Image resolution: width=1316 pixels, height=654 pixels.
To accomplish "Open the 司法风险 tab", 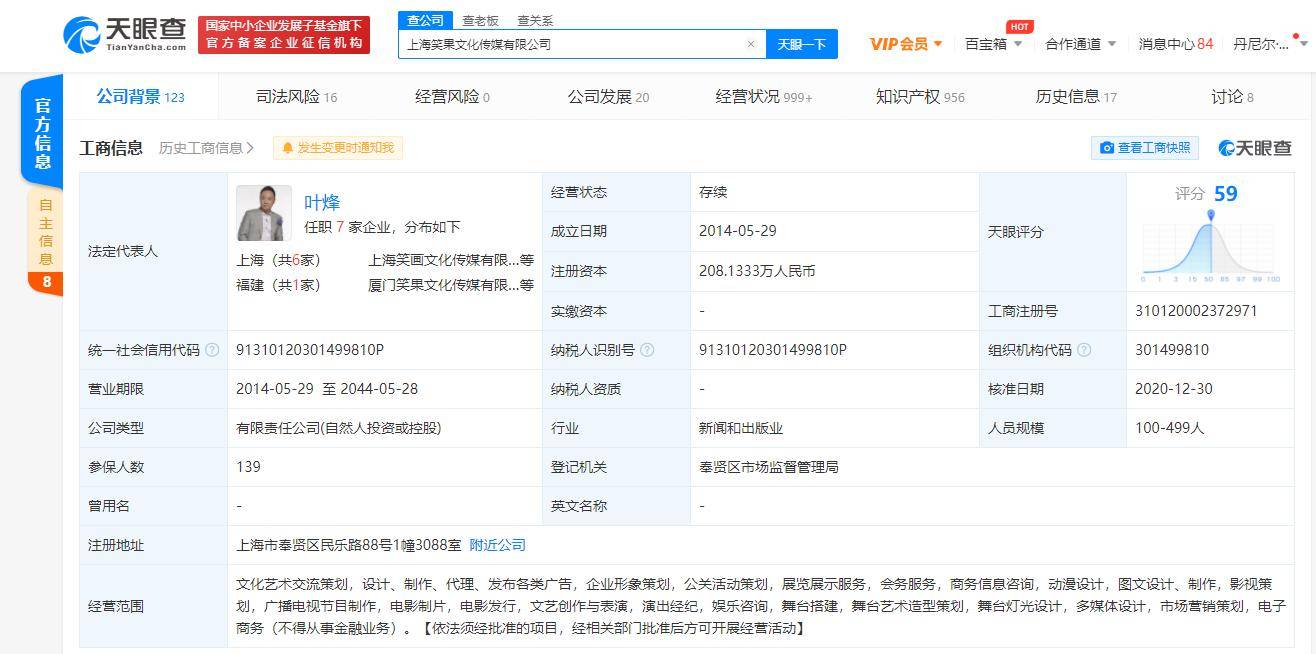I will (296, 97).
